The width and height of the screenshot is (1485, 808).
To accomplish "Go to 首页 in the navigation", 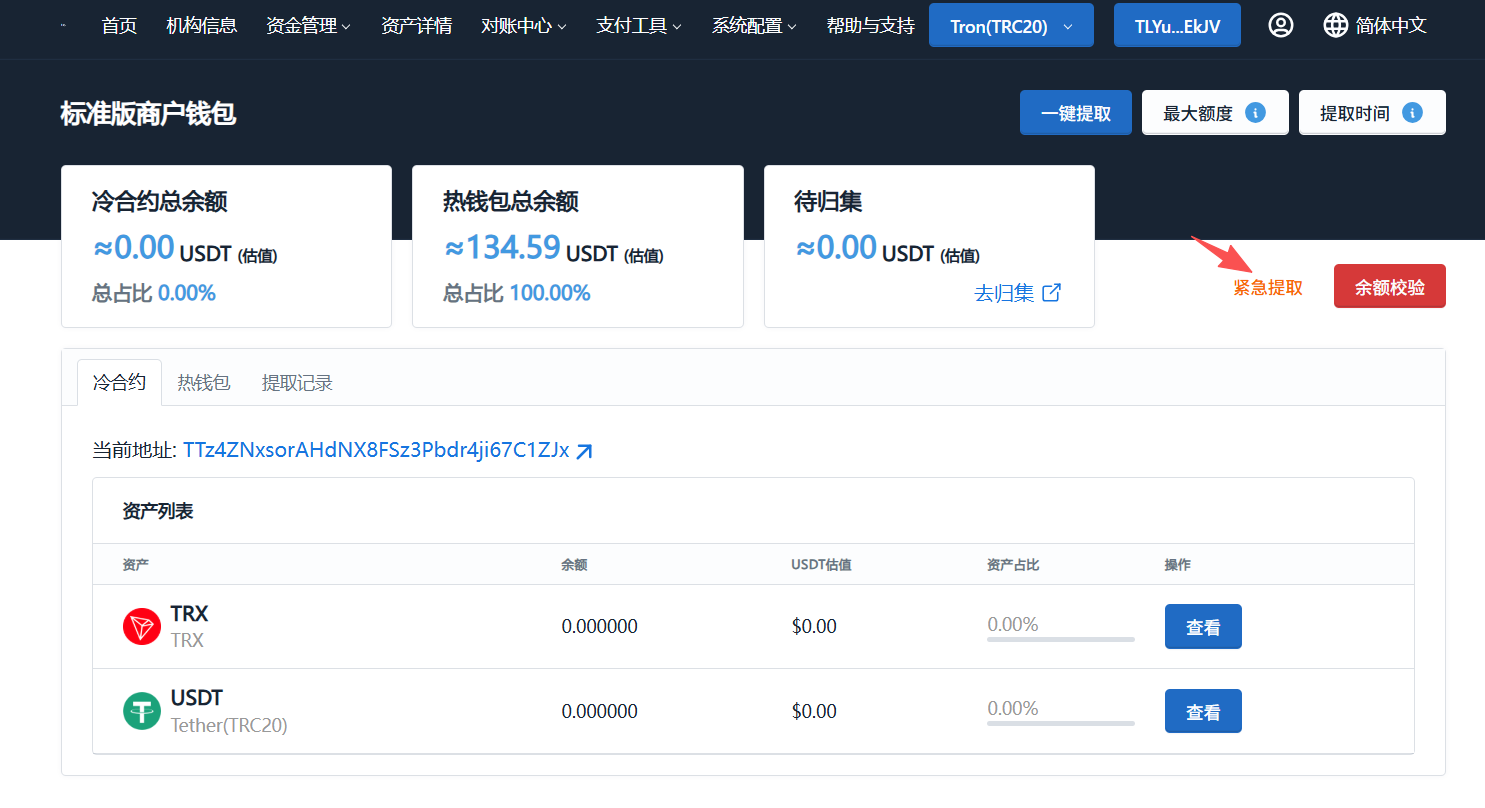I will click(119, 26).
